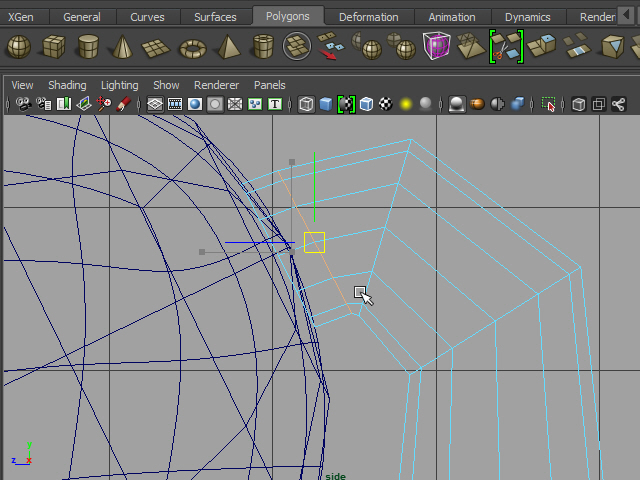The width and height of the screenshot is (640, 480).
Task: Select the Grease Pencil icon
Action: [124, 104]
